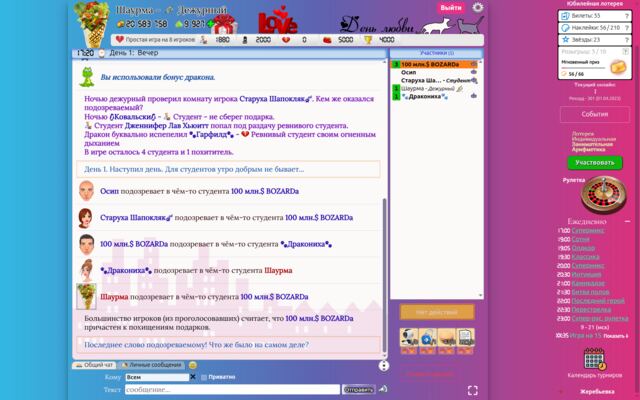
Task: Click the red heart game-mode icon
Action: tap(120, 40)
